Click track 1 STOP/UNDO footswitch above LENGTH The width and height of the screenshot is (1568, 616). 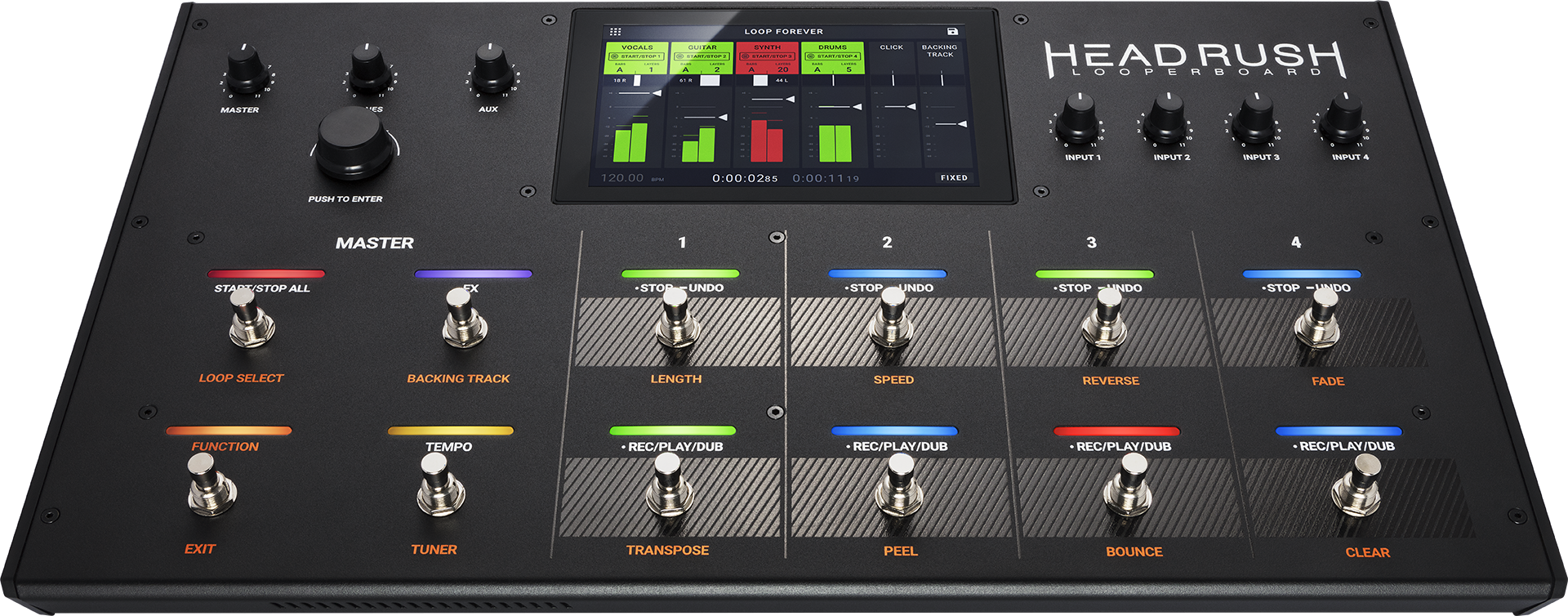tap(677, 319)
